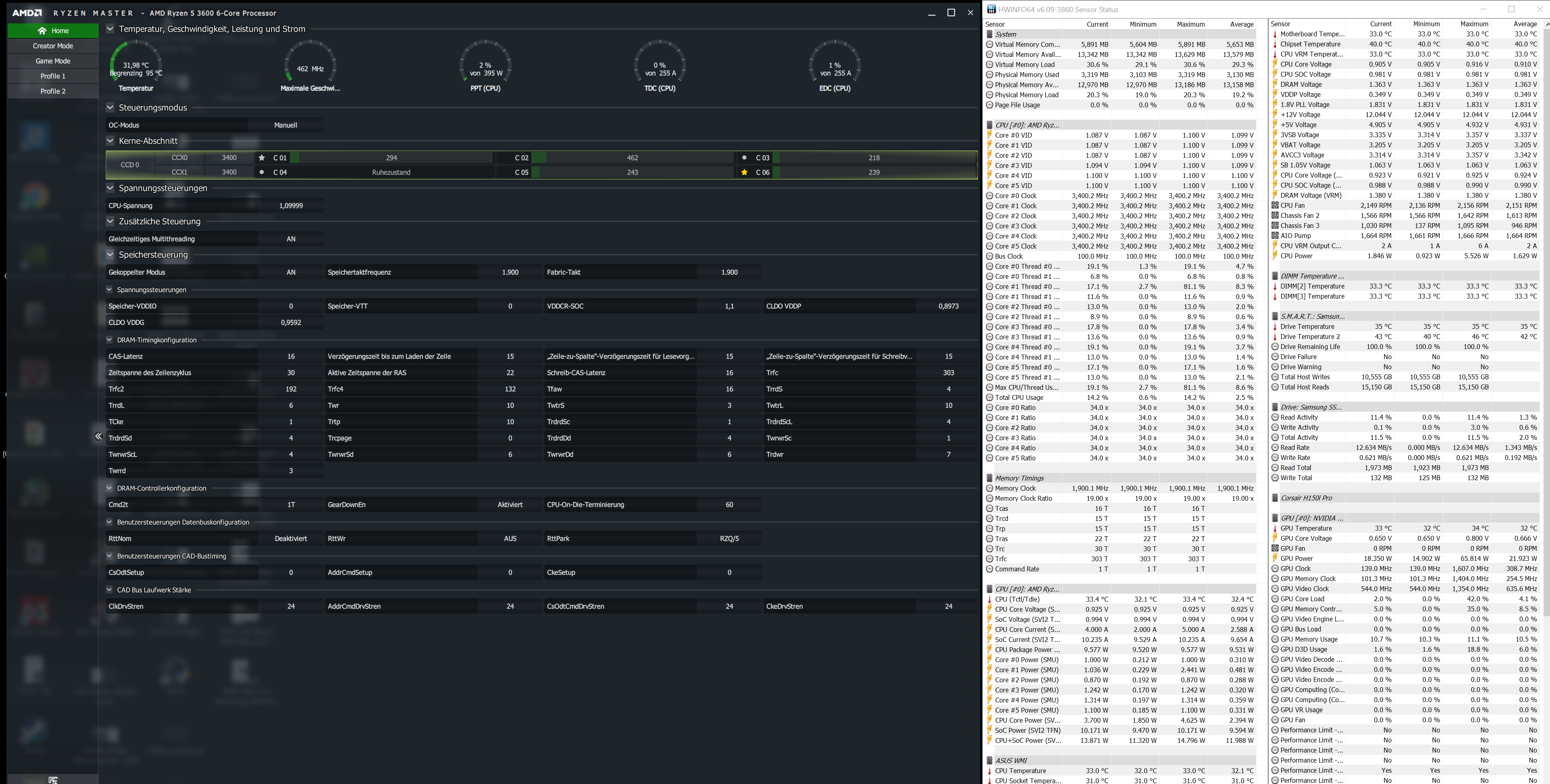Click the CPU-Spannung value field
This screenshot has height=784, width=1550.
point(291,206)
